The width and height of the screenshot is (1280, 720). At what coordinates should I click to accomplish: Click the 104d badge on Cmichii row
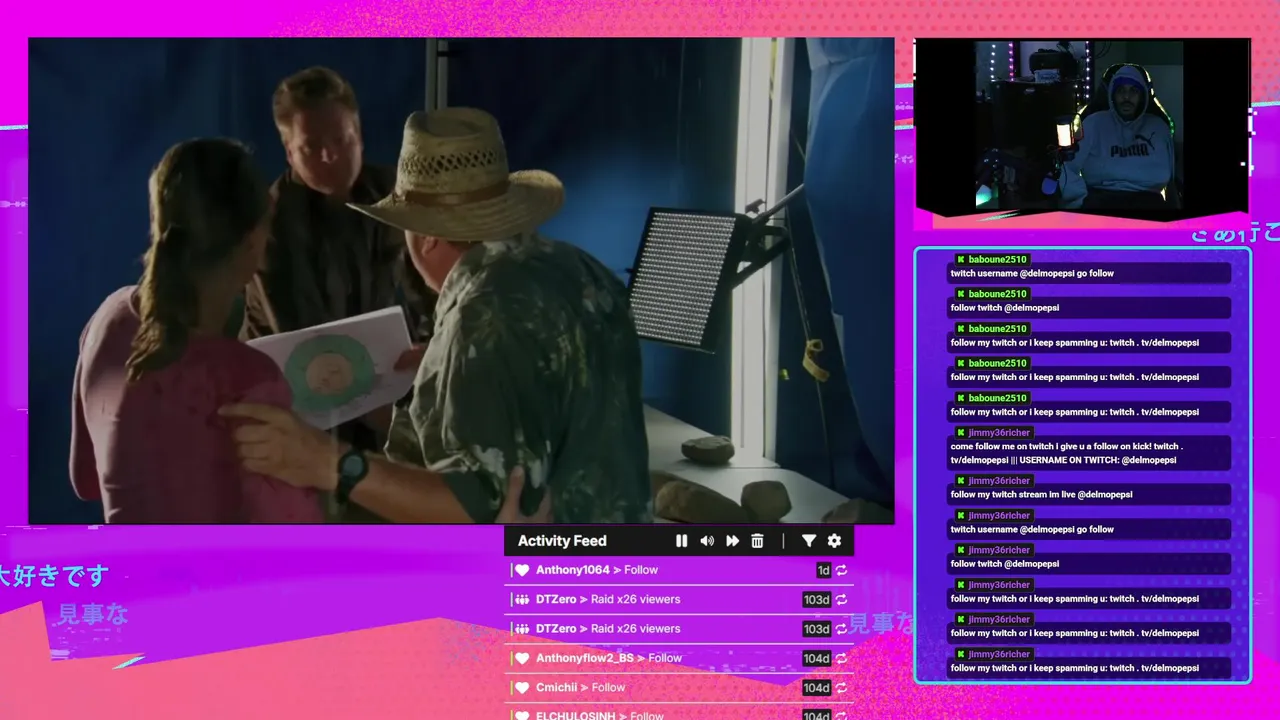click(817, 688)
